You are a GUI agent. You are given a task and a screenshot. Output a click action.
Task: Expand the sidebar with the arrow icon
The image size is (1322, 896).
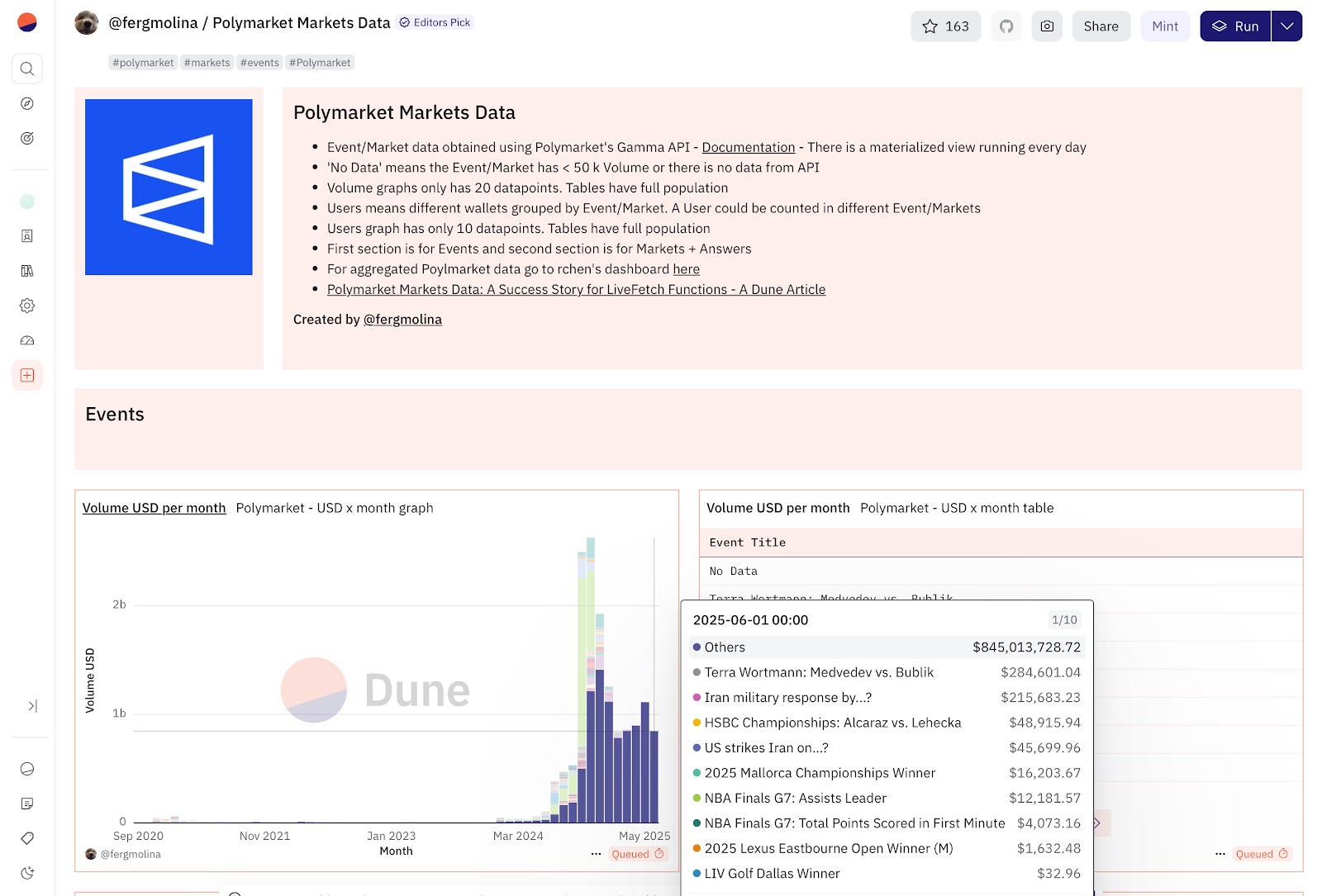click(x=32, y=706)
